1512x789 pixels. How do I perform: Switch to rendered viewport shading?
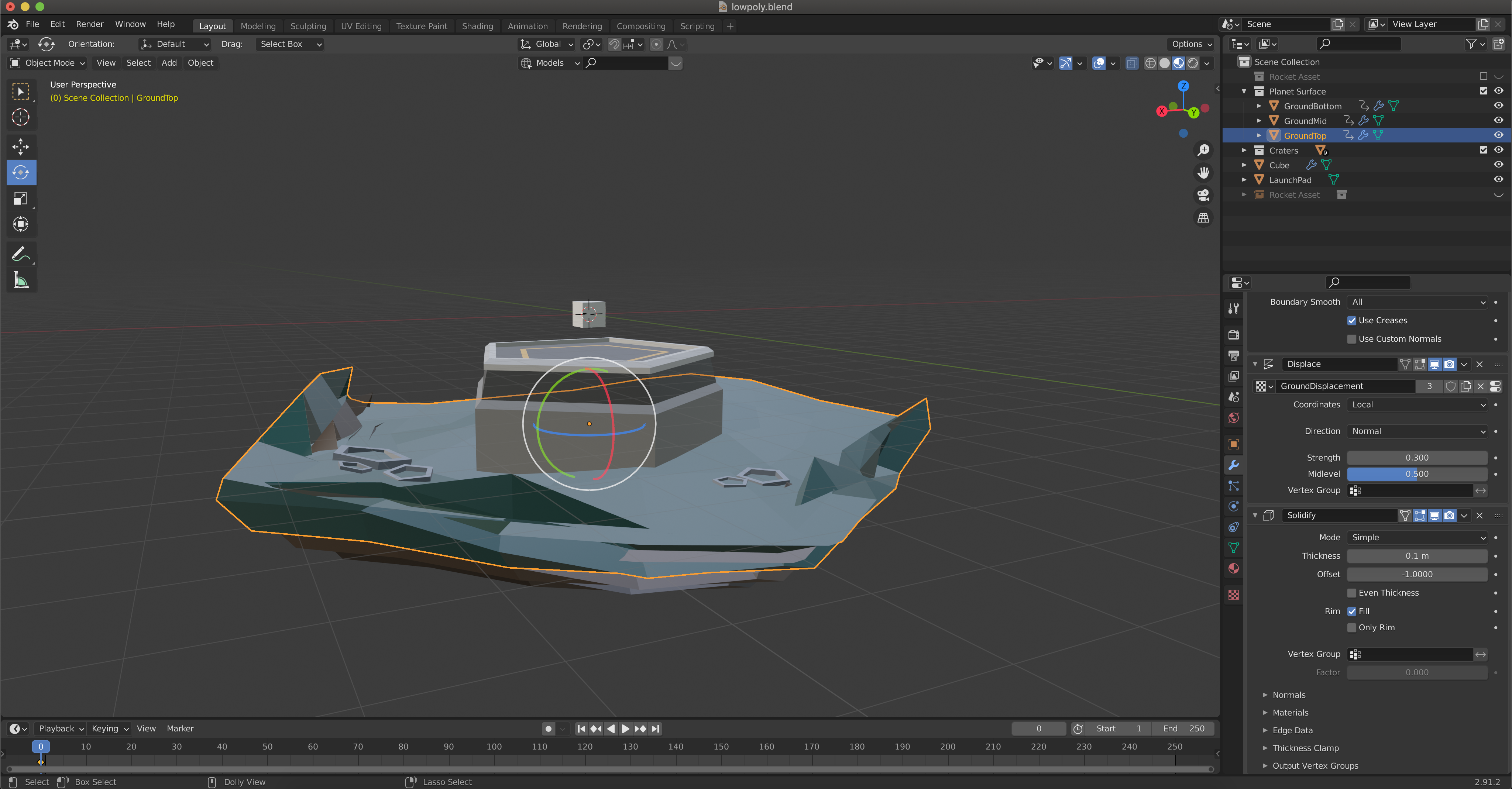(x=1193, y=63)
